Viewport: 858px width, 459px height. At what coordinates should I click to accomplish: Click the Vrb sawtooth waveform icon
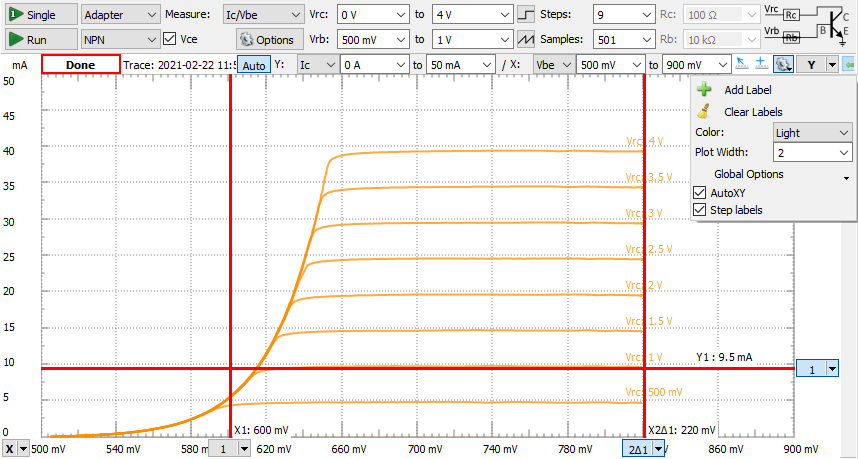[526, 39]
